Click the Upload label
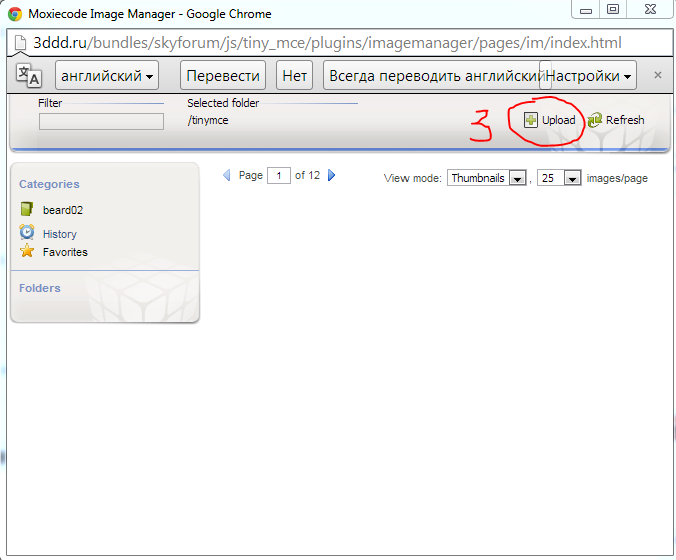 point(558,120)
